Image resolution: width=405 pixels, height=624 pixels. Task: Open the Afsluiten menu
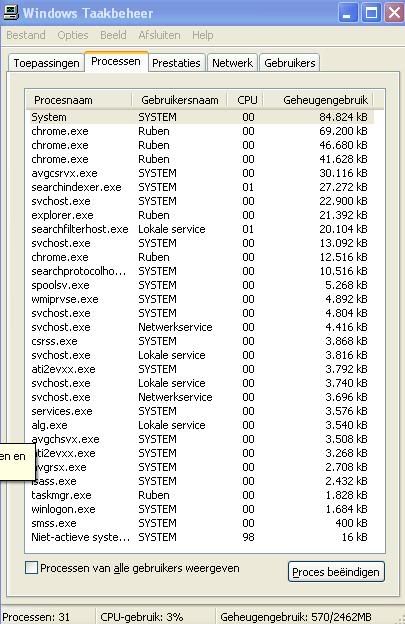pos(159,35)
